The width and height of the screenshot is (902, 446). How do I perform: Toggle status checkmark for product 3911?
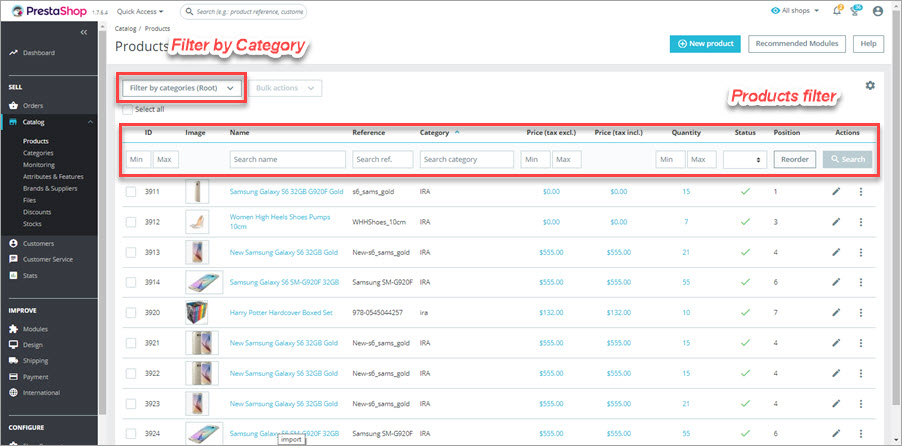(746, 192)
